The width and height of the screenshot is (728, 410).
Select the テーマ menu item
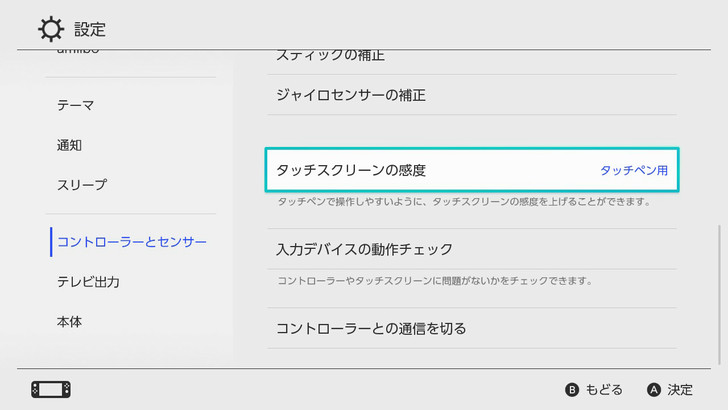[76, 105]
